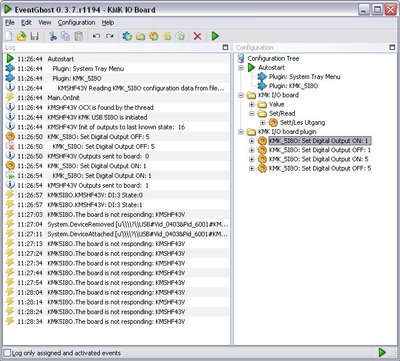
Task: Click the Add Macro toolbar icon
Action: tap(153, 36)
